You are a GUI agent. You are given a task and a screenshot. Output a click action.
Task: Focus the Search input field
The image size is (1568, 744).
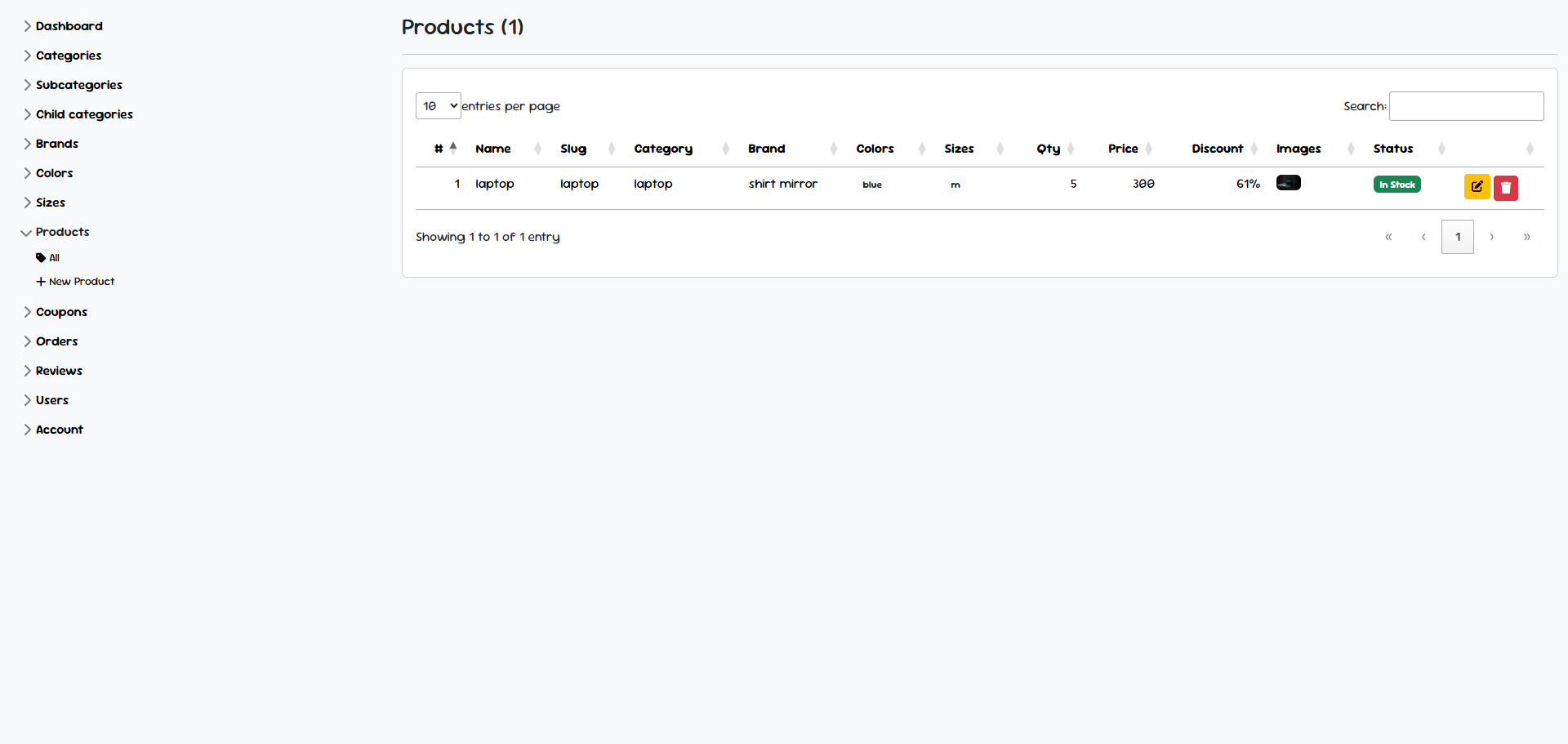pos(1467,106)
